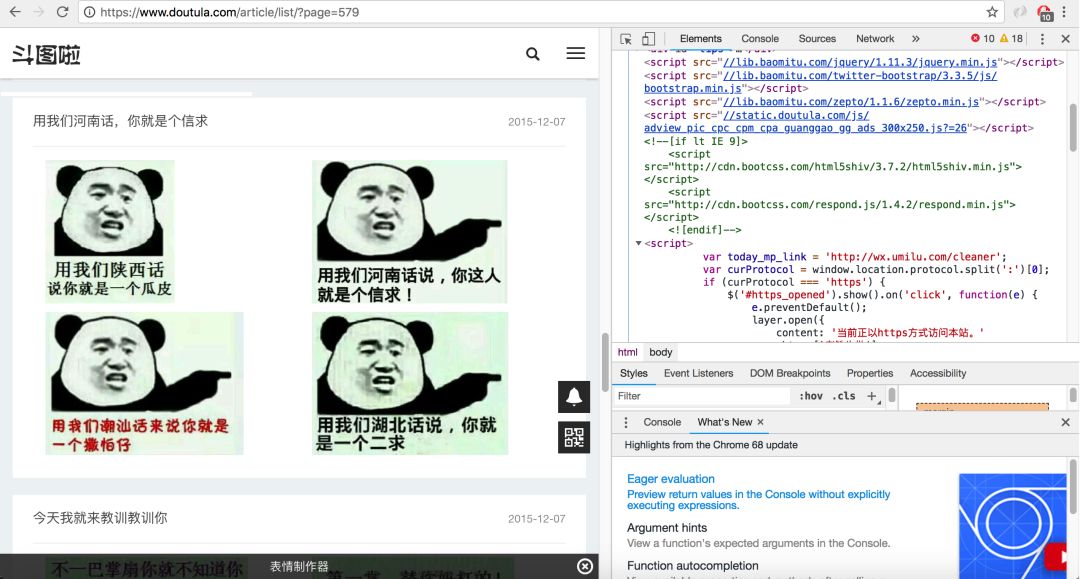Open the DevTools three-dot customize menu
Screen dimensions: 1080x579
(x=1042, y=39)
